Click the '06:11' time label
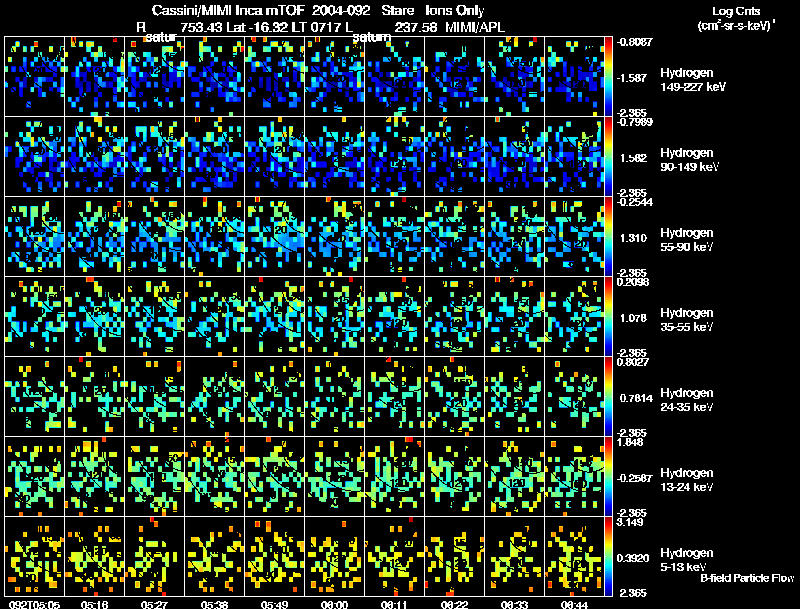800x609 pixels. pyautogui.click(x=394, y=604)
